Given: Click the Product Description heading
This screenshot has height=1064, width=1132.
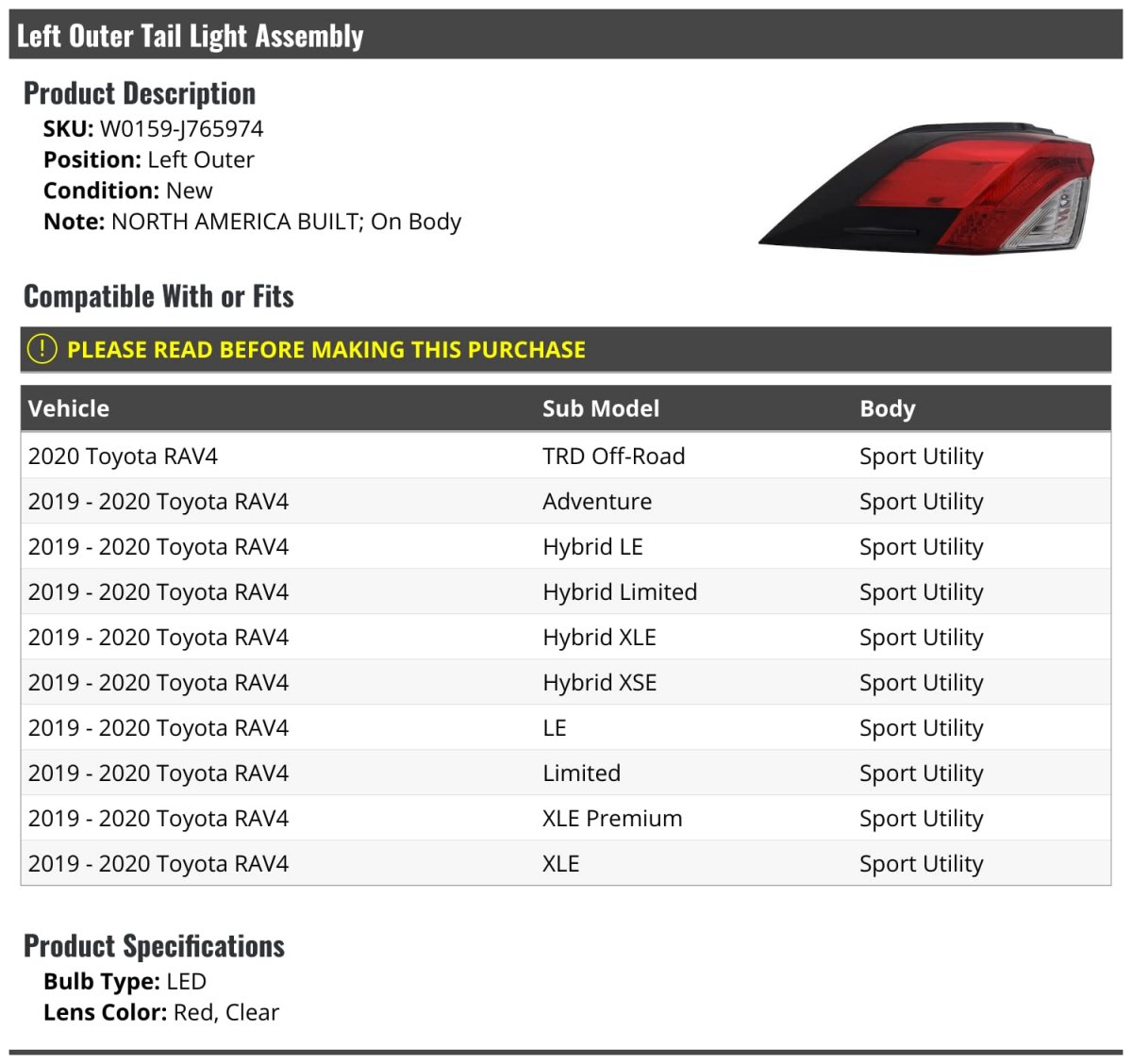Looking at the screenshot, I should [x=140, y=93].
